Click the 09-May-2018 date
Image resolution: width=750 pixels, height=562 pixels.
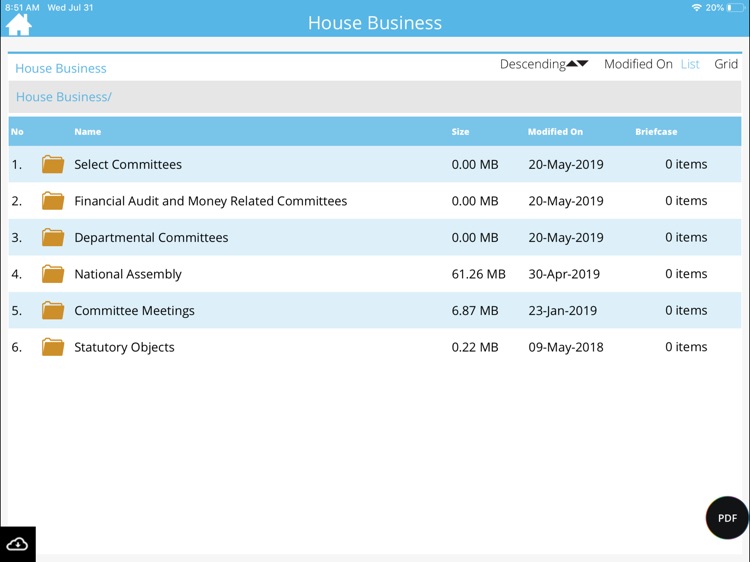click(x=566, y=347)
